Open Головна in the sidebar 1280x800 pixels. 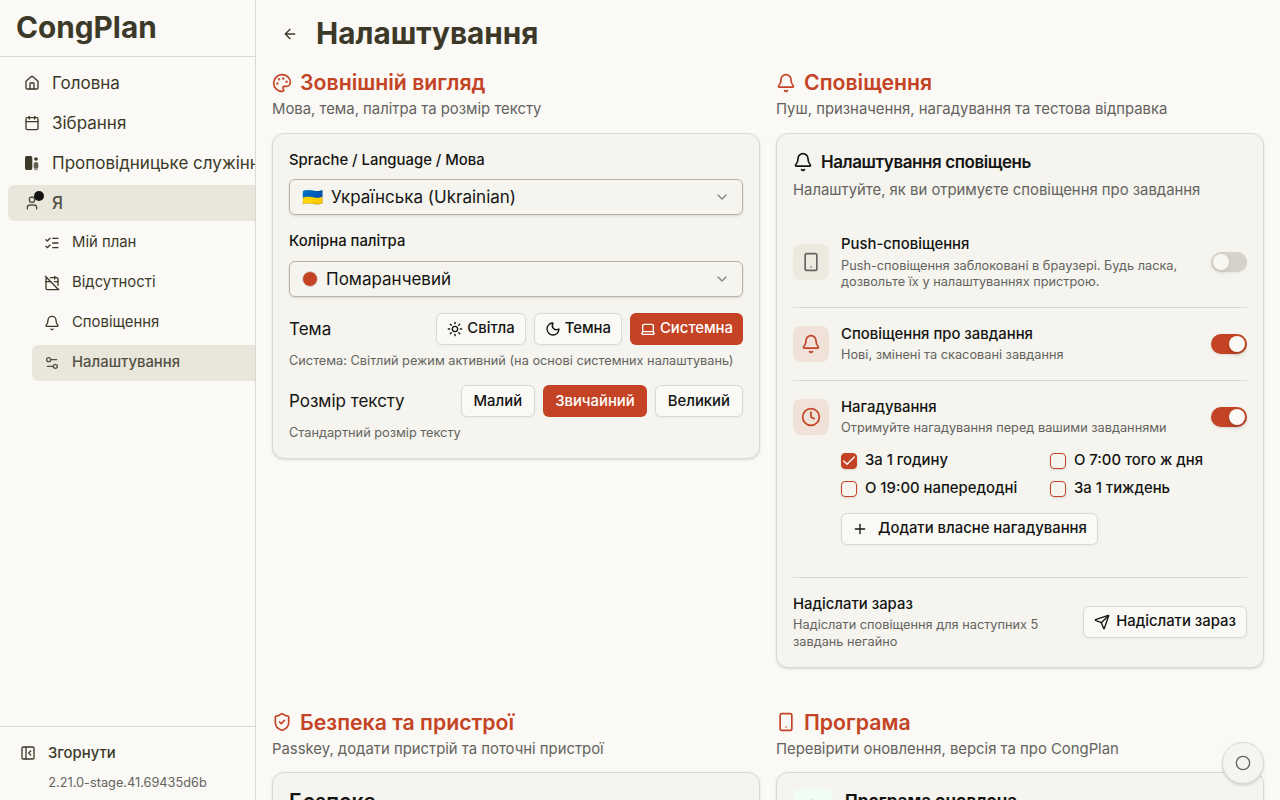[132, 83]
